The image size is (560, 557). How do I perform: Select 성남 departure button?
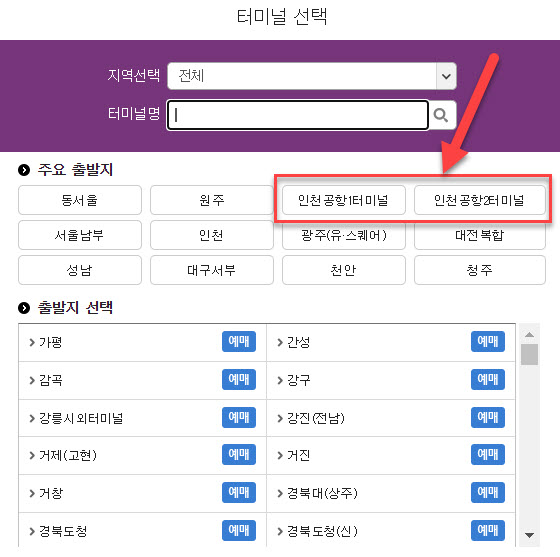pos(80,270)
